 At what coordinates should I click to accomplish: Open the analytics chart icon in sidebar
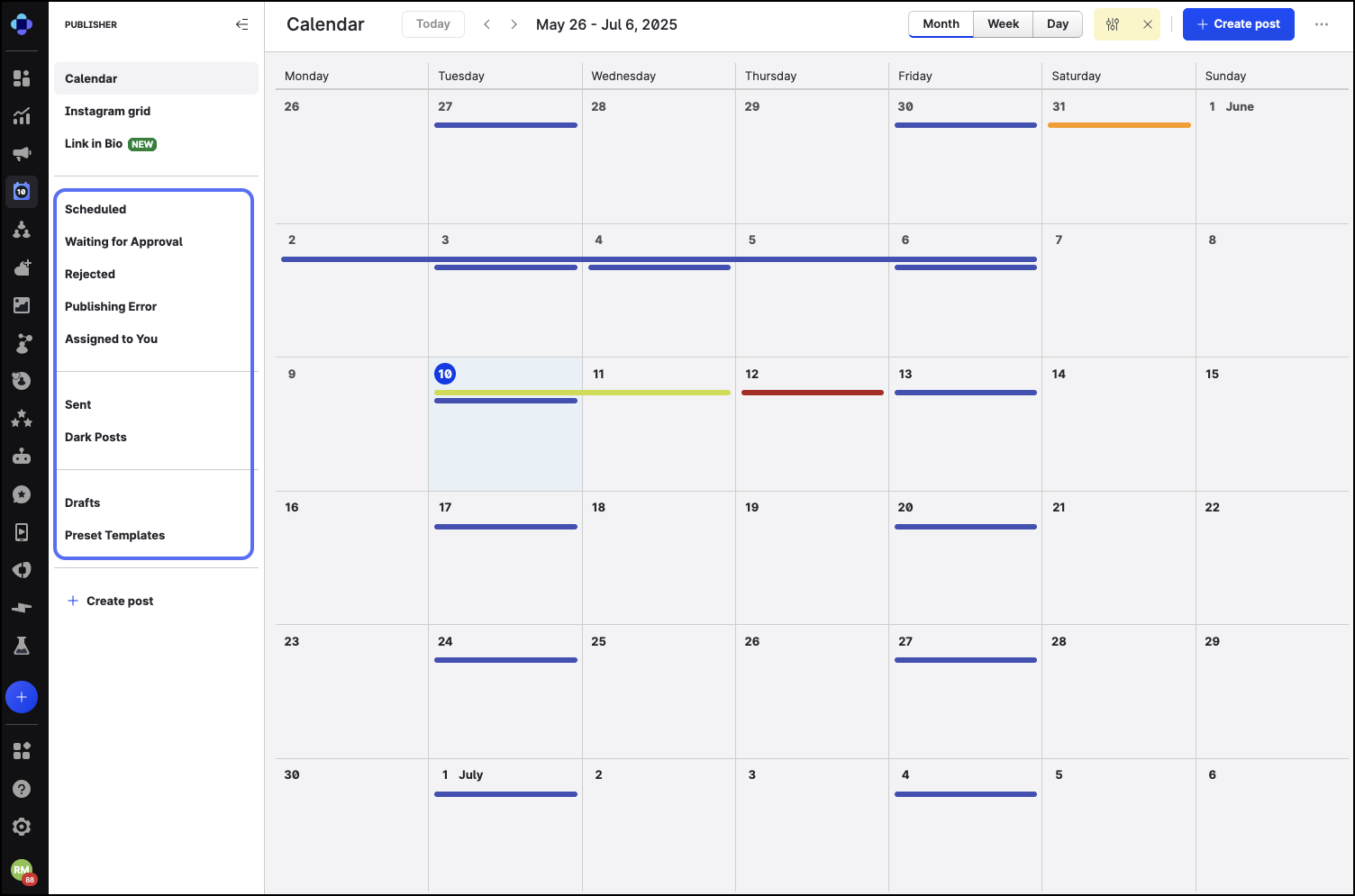click(x=22, y=116)
